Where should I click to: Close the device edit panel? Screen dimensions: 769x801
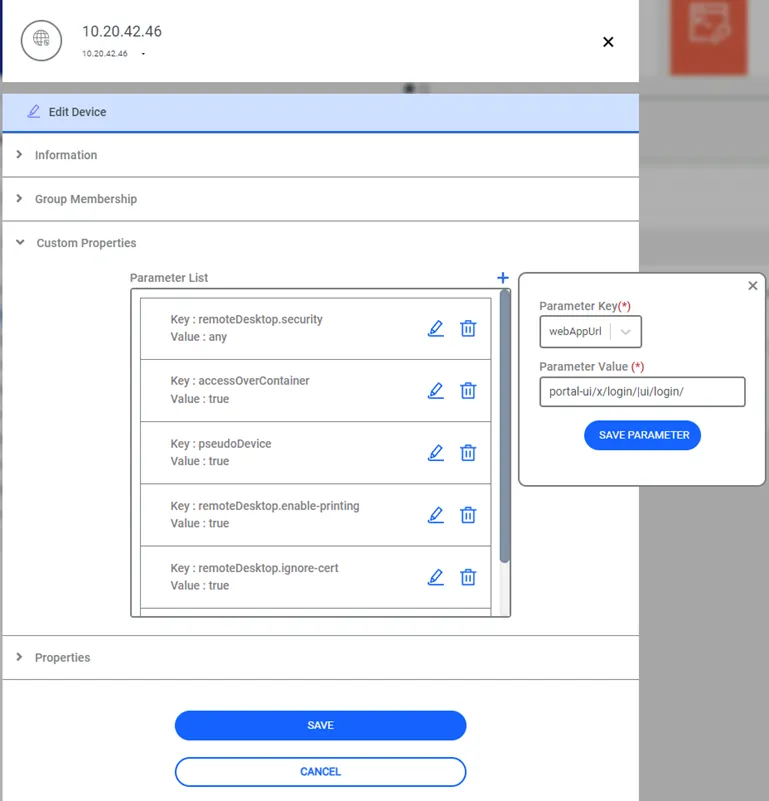pyautogui.click(x=608, y=42)
